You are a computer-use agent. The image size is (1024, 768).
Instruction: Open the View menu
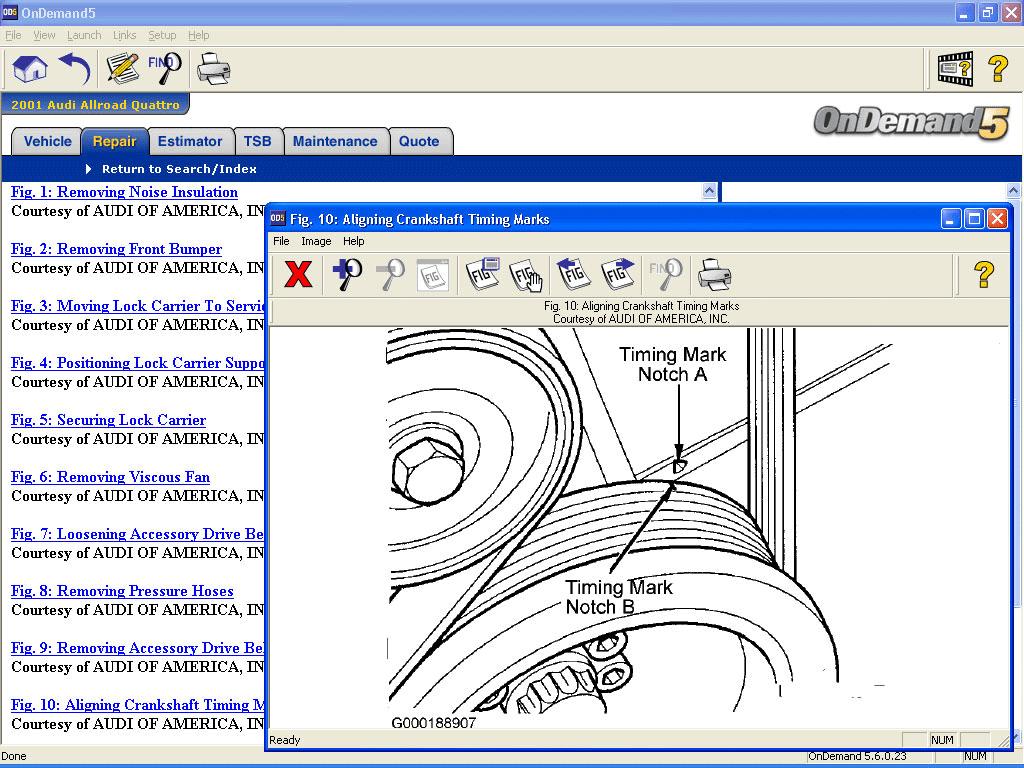[44, 35]
